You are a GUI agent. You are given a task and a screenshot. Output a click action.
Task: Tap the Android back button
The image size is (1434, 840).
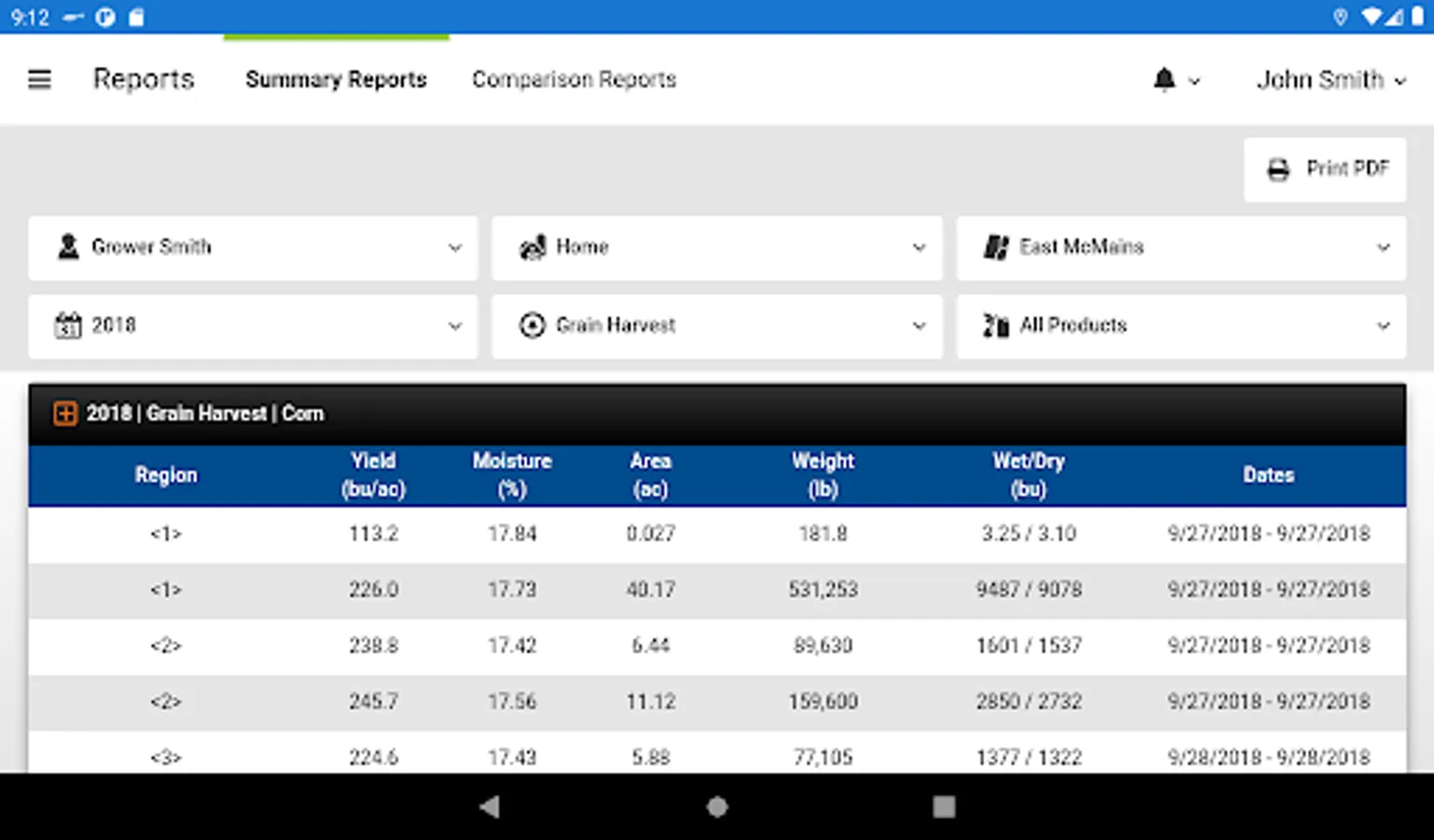point(489,806)
